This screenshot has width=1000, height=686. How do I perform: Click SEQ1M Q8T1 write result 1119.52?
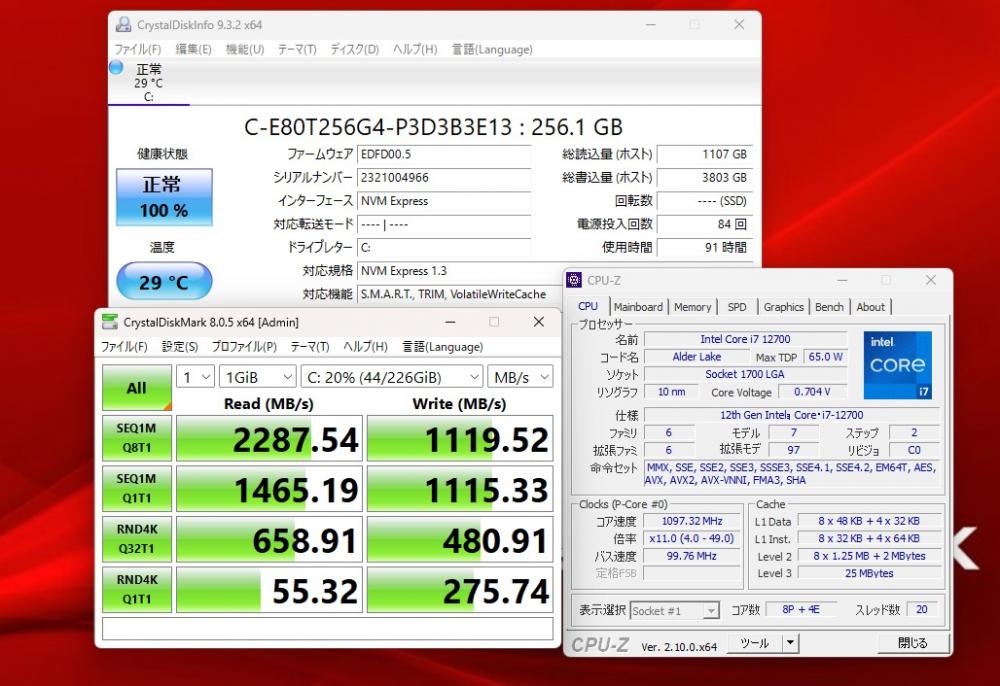460,439
